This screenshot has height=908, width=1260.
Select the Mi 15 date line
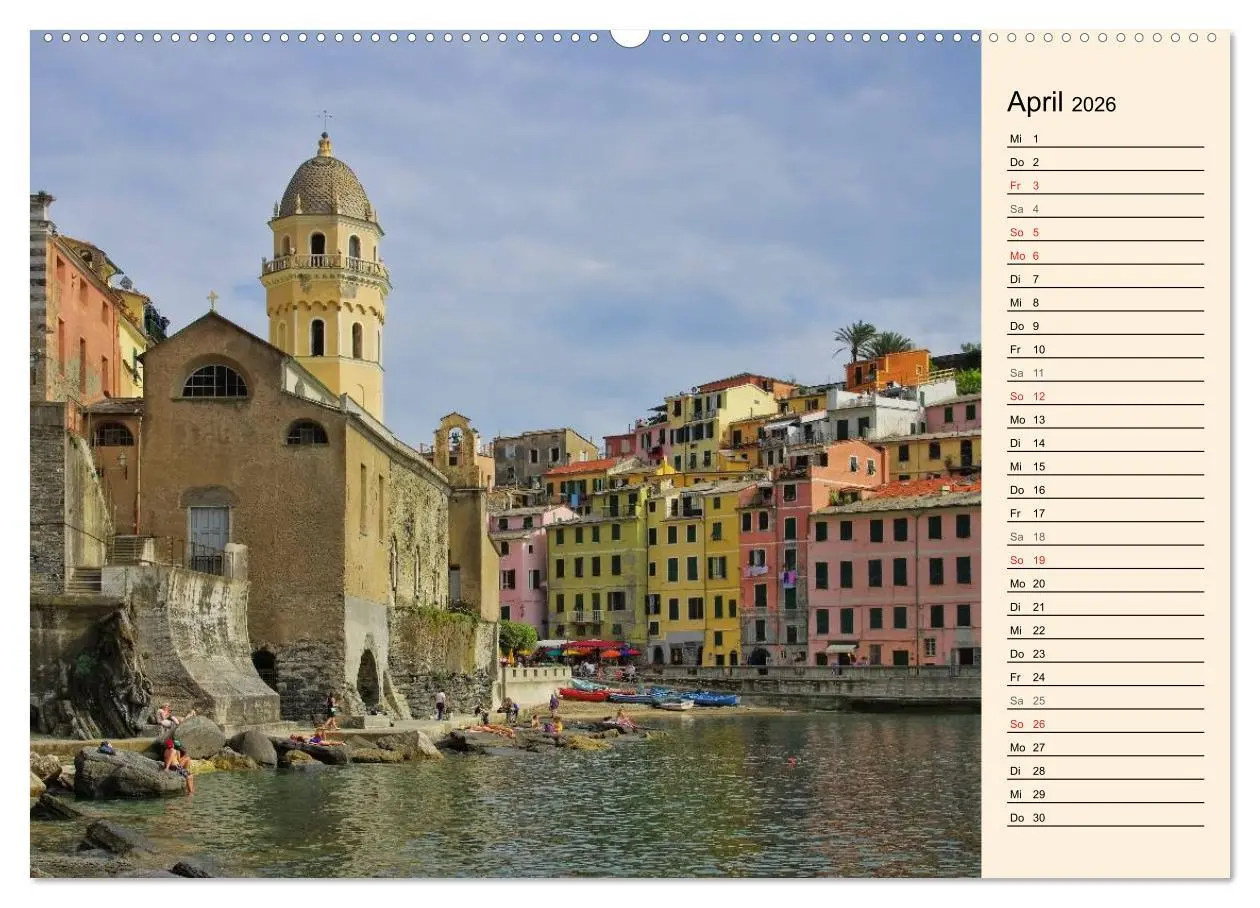click(1104, 467)
